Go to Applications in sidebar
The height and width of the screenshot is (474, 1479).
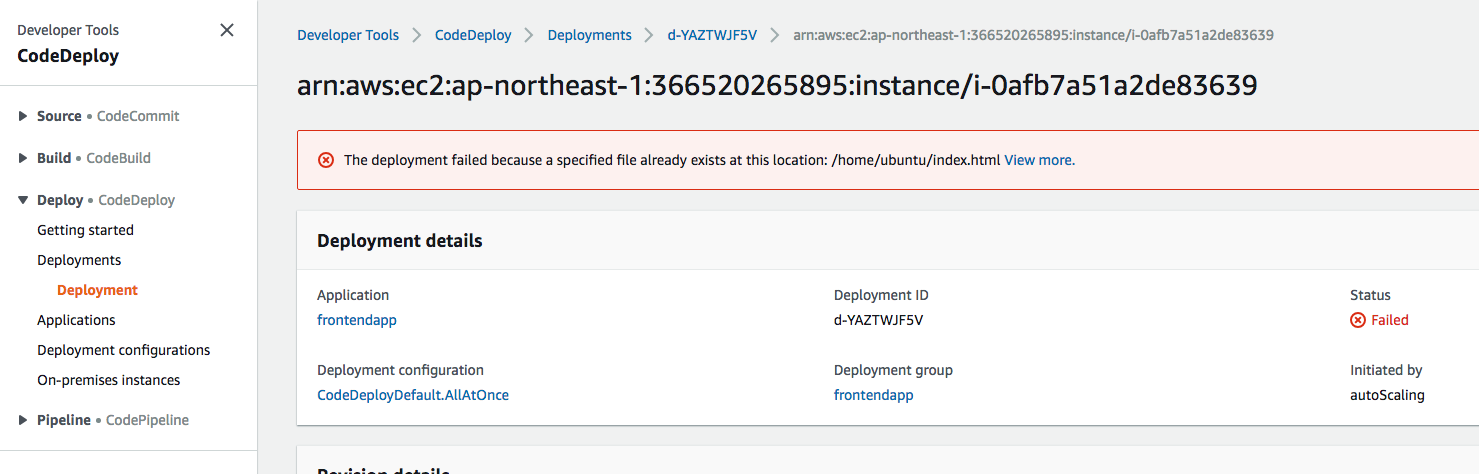[76, 320]
